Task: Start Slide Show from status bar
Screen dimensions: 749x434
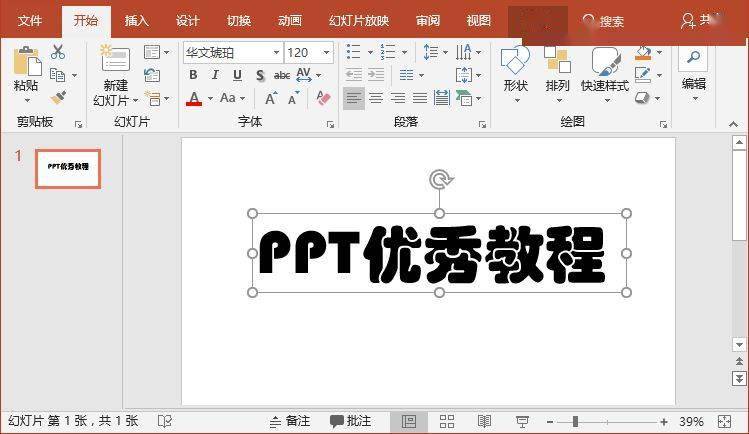Action: pos(522,421)
